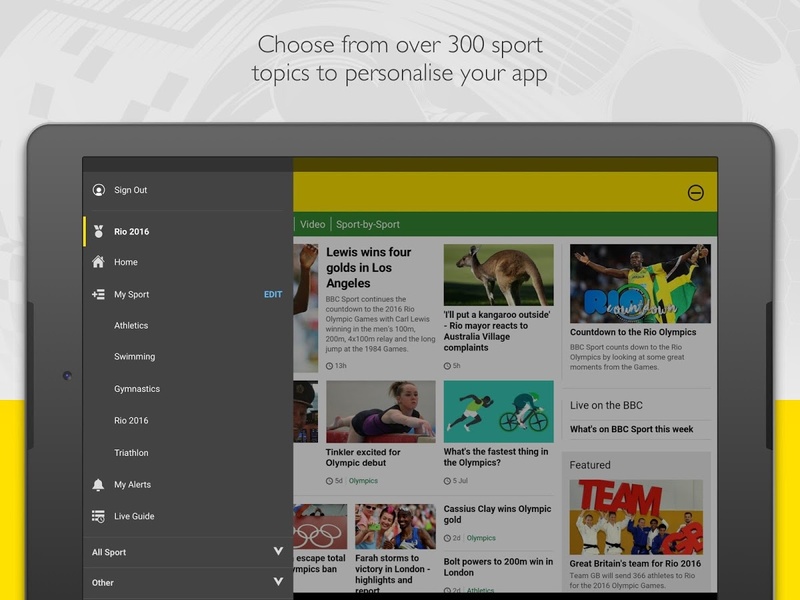This screenshot has height=600, width=800.
Task: Open Countdown to the Rio Olympics headline
Action: click(633, 332)
